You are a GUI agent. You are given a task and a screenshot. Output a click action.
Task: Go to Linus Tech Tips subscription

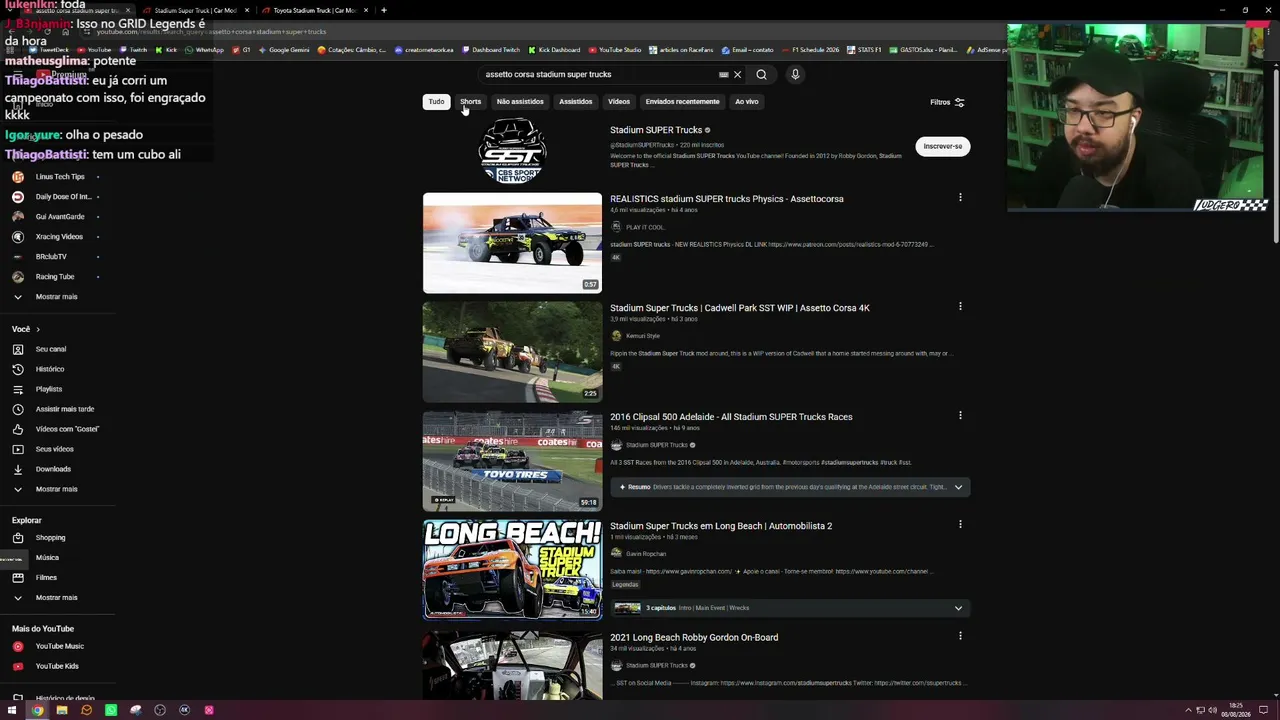coord(60,177)
